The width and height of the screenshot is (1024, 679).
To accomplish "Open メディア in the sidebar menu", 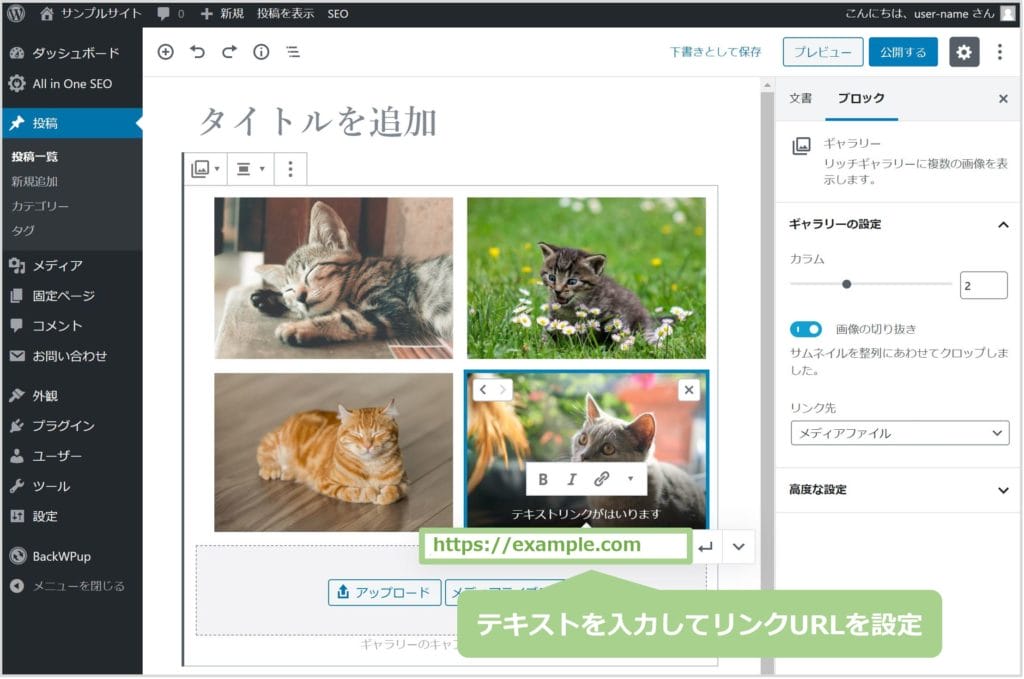I will tap(57, 266).
